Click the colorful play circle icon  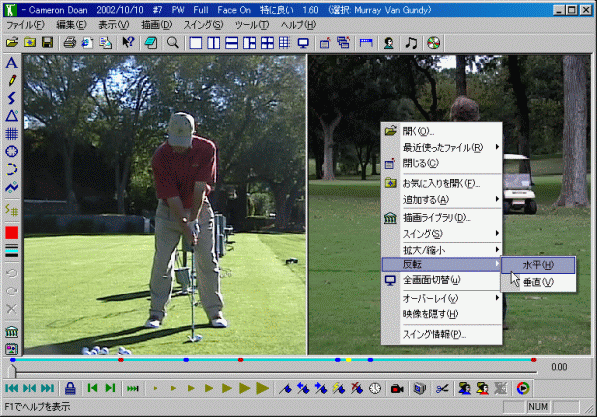[523, 388]
